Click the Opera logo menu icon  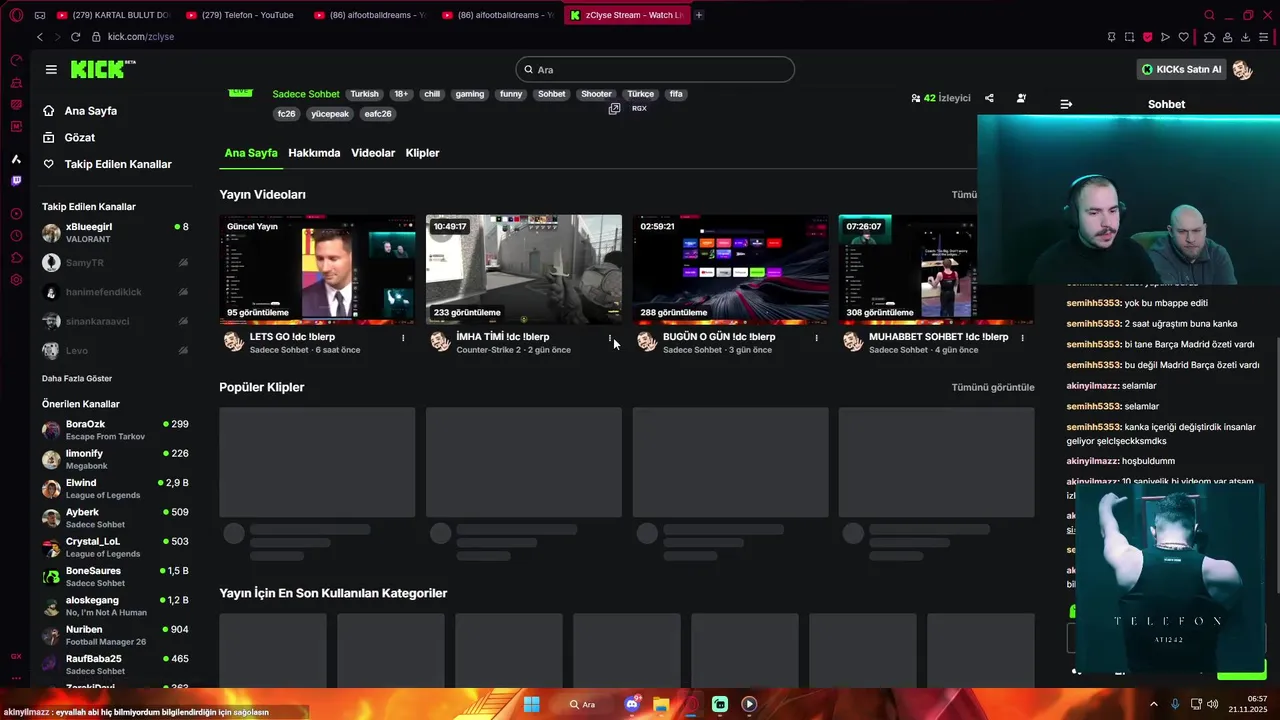pos(16,15)
